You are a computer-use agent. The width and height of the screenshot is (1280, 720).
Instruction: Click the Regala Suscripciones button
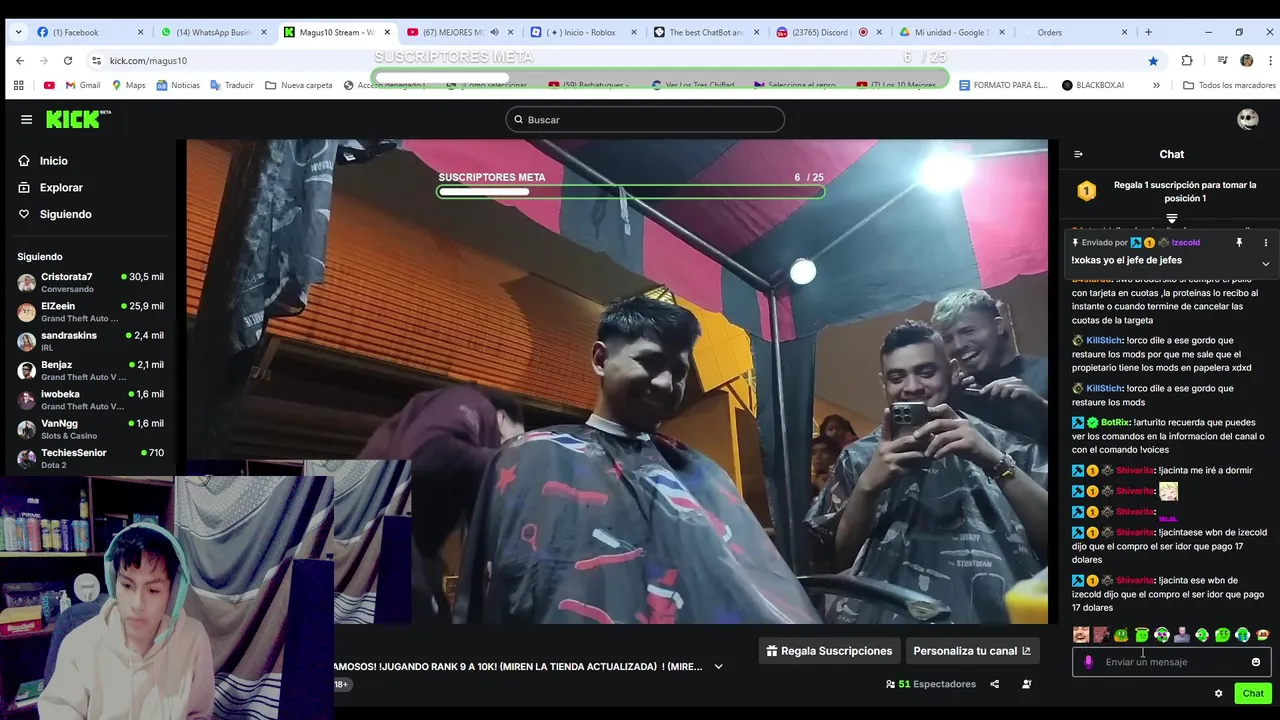coord(829,651)
